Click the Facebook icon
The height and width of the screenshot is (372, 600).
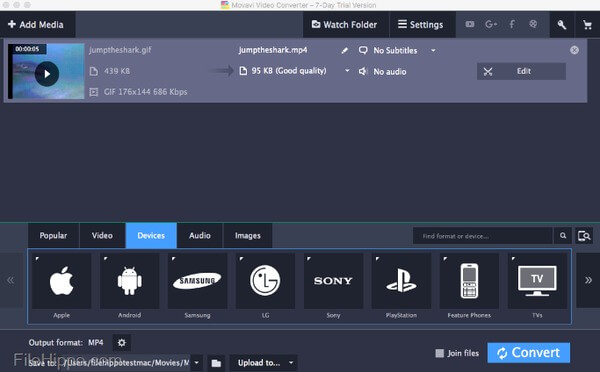pyautogui.click(x=512, y=24)
